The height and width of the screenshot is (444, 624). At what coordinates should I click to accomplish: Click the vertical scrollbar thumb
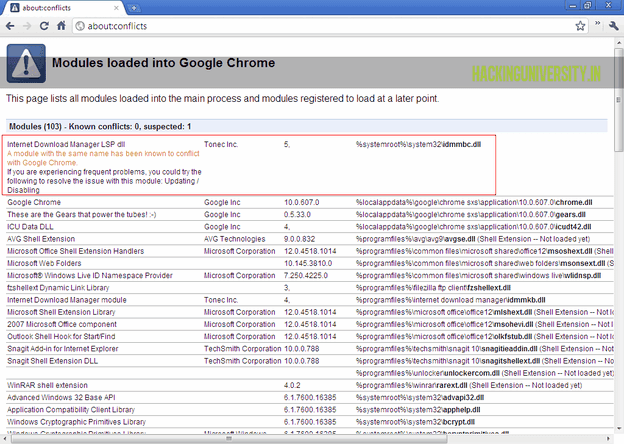coord(619,99)
